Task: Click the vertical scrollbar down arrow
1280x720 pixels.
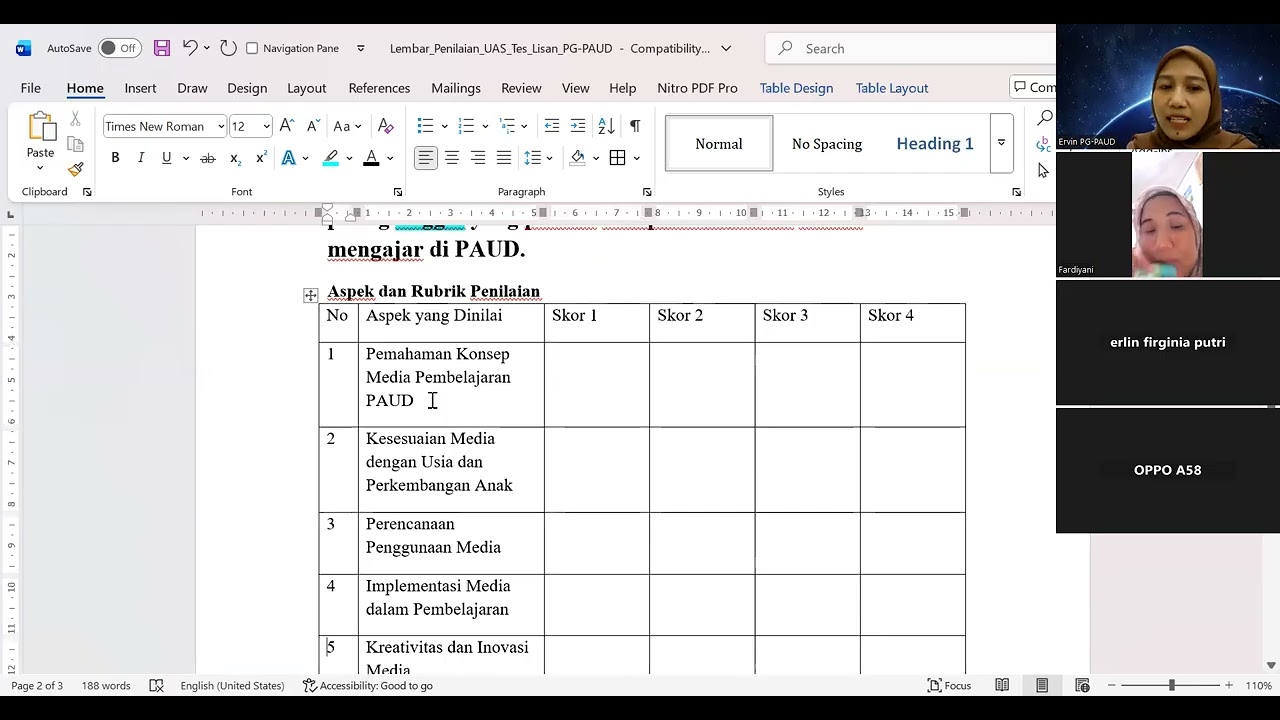Action: (x=1271, y=665)
